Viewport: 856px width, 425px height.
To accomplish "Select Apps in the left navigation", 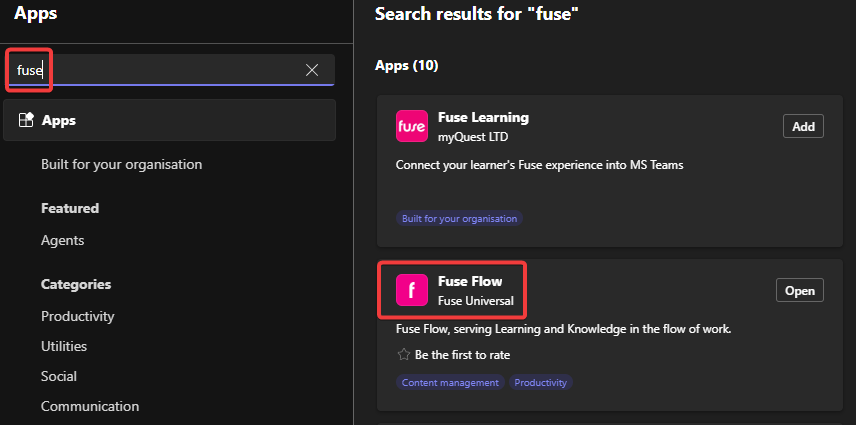I will [x=59, y=120].
